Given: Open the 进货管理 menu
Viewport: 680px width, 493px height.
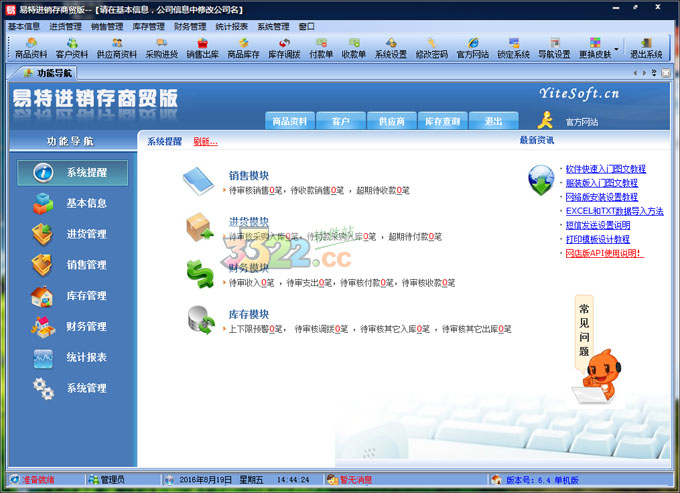Looking at the screenshot, I should pos(65,26).
